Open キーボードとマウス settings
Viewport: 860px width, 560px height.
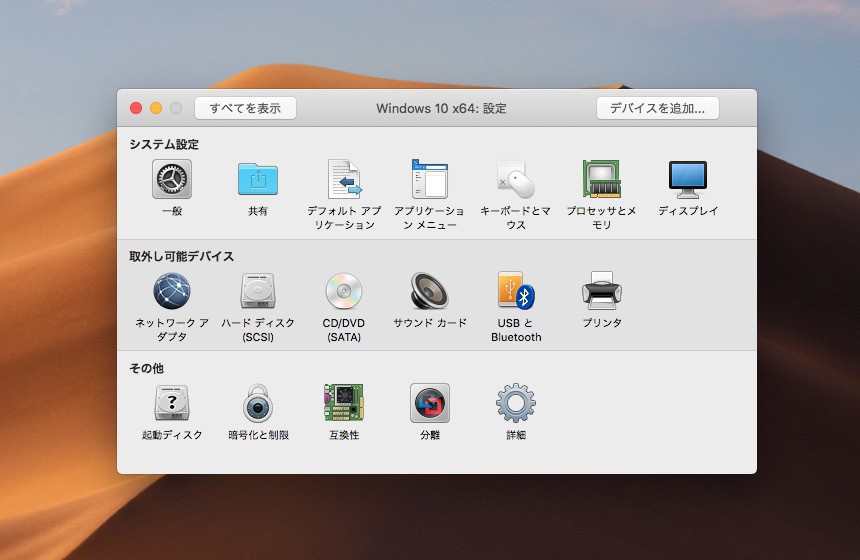(516, 179)
